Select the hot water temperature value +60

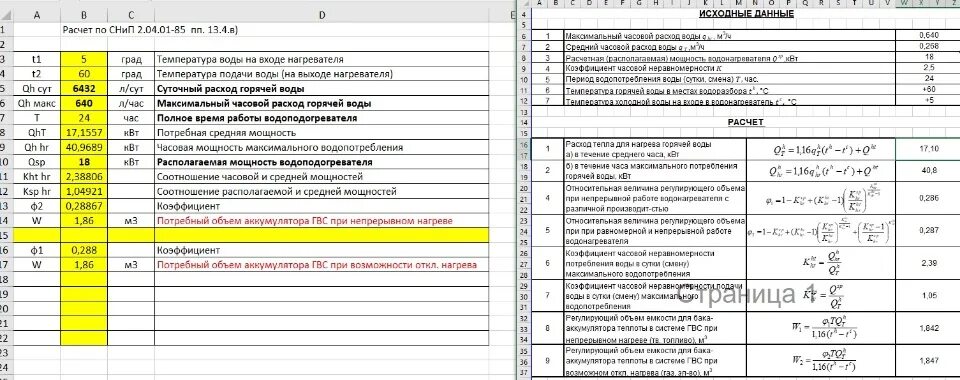[x=929, y=89]
